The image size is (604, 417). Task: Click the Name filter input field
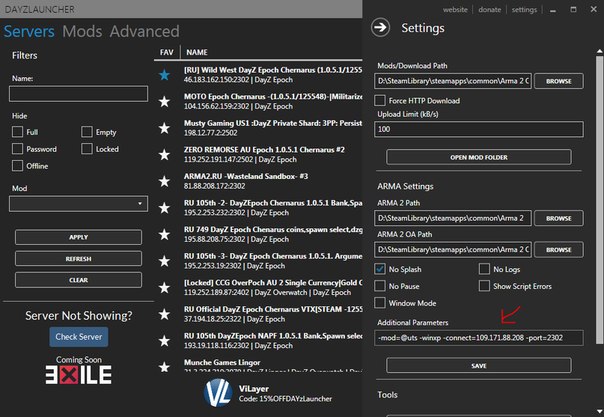[x=79, y=94]
